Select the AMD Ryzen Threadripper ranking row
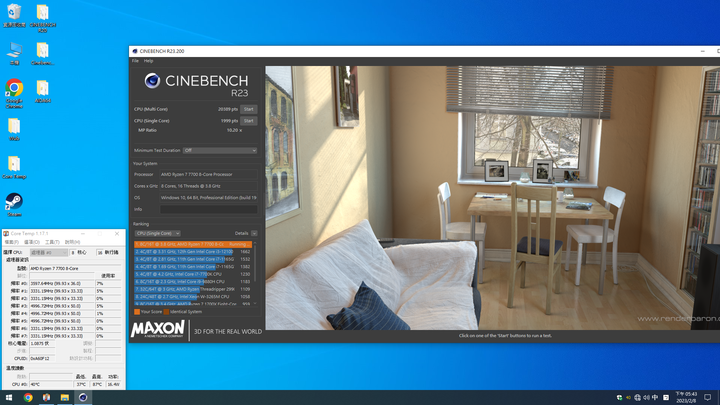 [x=193, y=289]
